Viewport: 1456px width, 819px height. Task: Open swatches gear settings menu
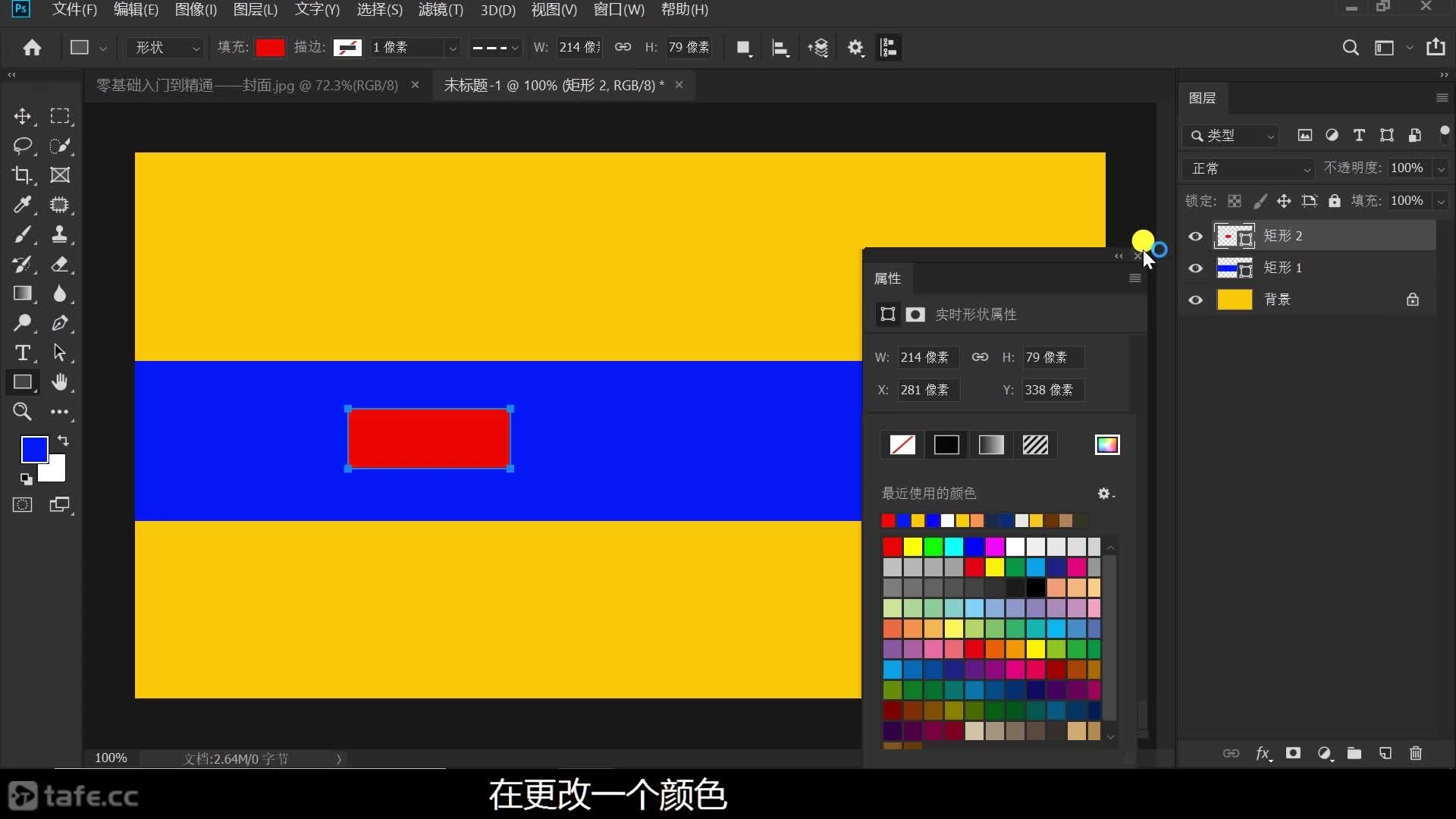pyautogui.click(x=1106, y=494)
